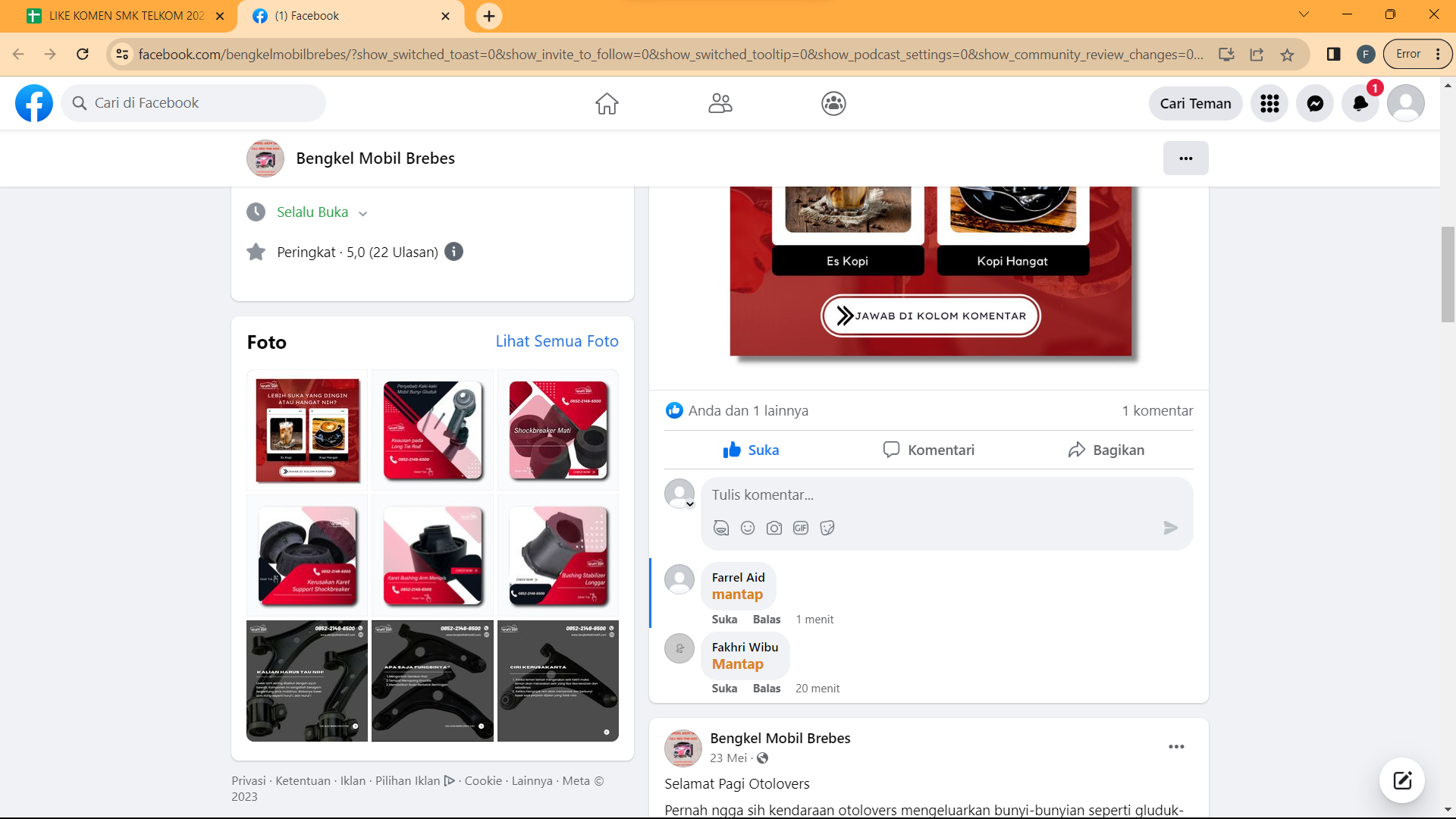Click the Cari Teman button
The image size is (1456, 819).
click(1195, 103)
